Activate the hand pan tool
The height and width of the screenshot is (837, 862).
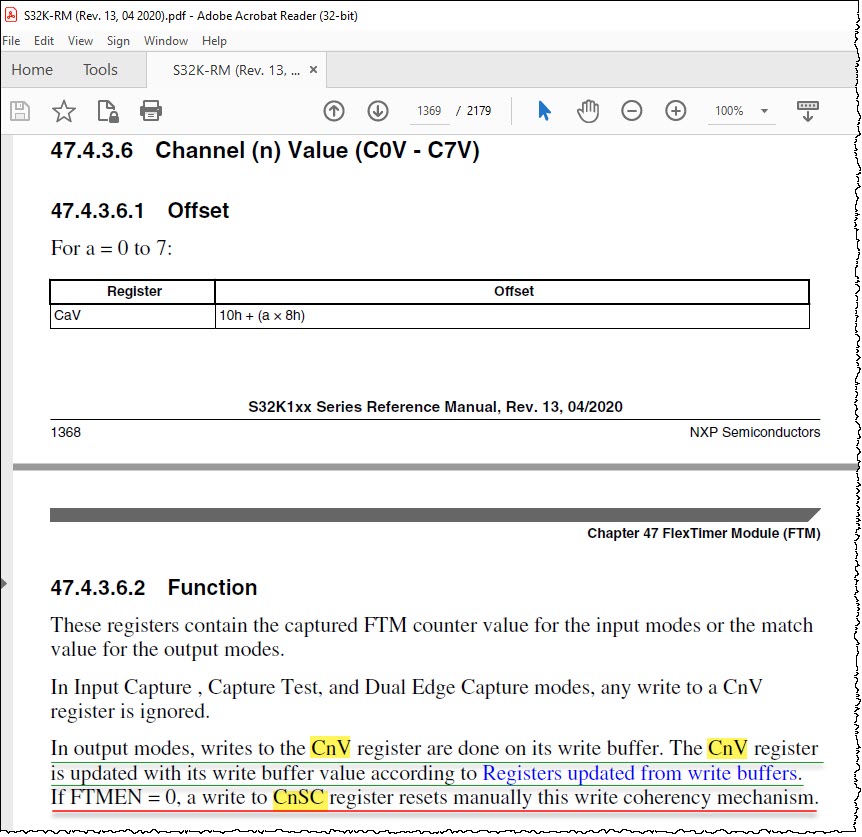(588, 111)
